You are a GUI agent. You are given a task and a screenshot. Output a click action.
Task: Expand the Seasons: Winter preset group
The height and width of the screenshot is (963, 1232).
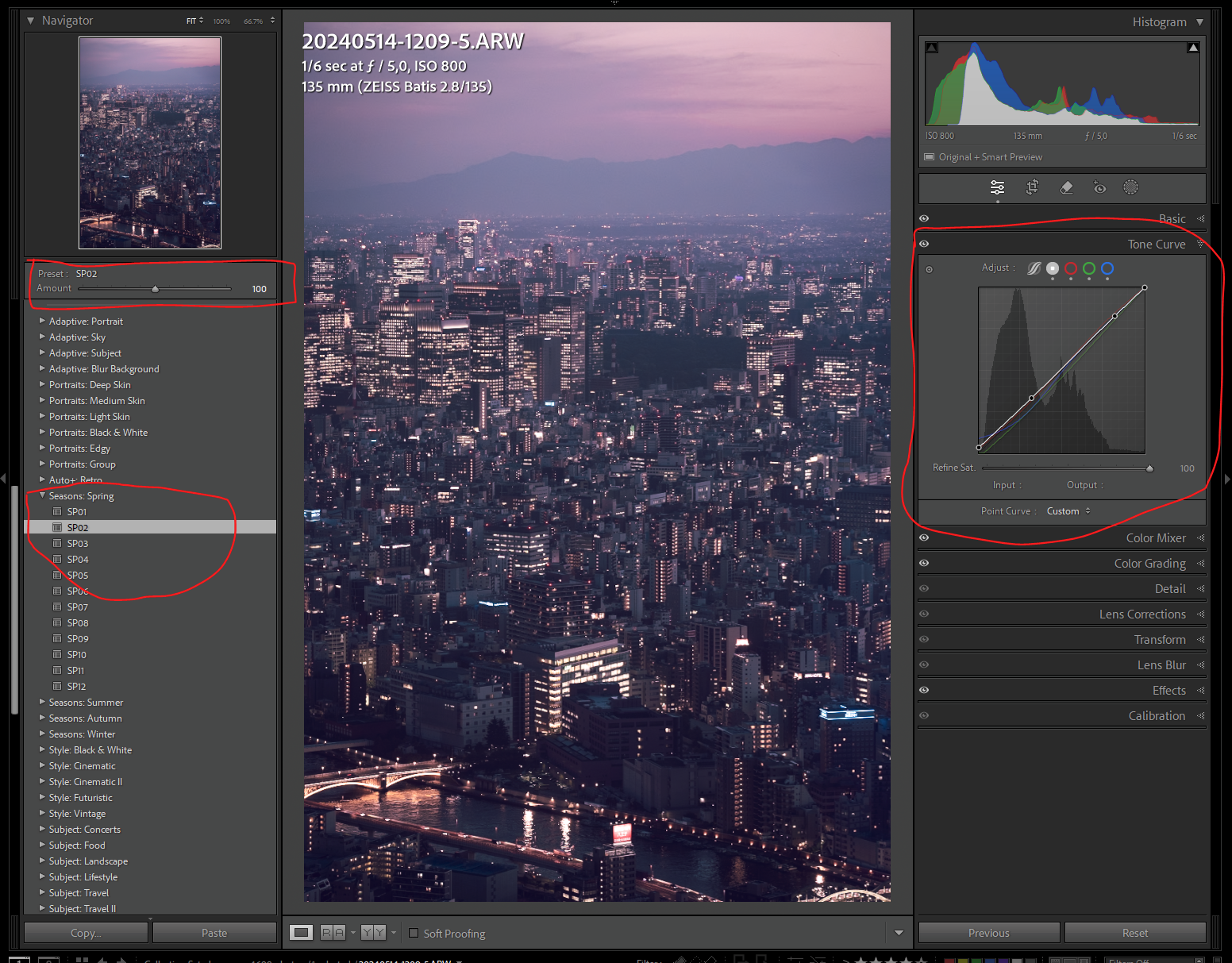pyautogui.click(x=42, y=734)
